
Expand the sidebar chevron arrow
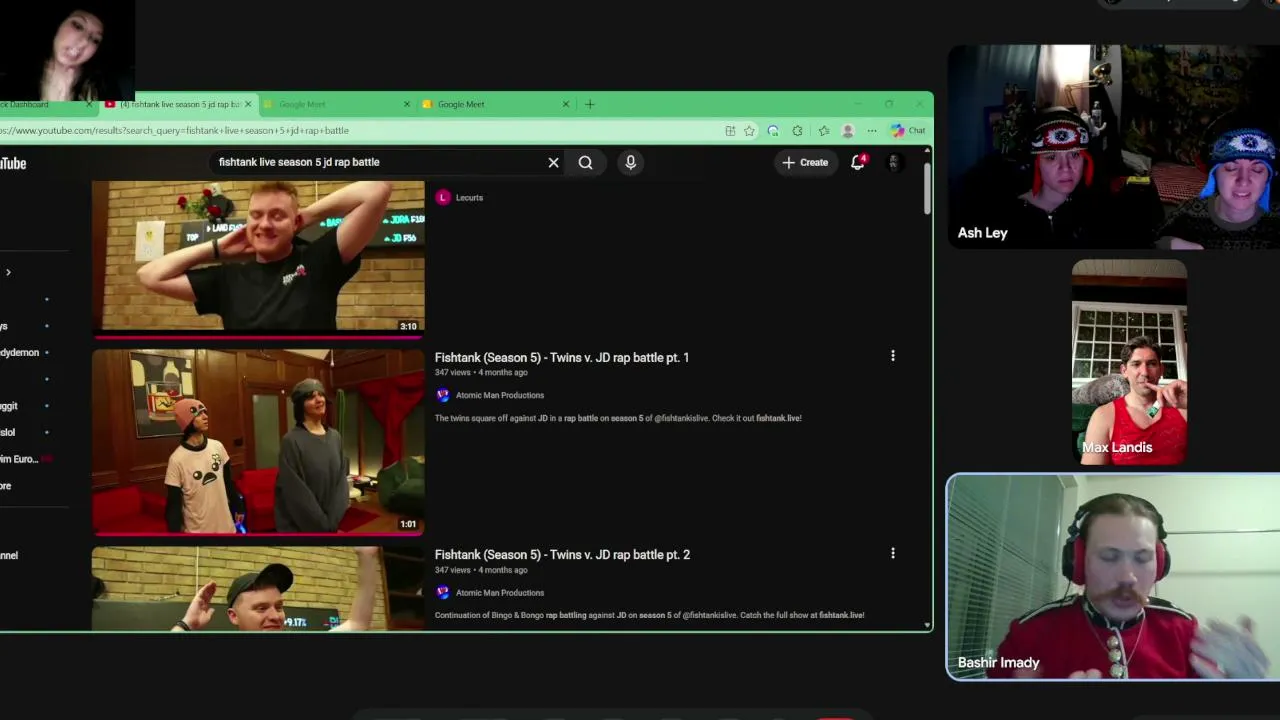click(x=8, y=272)
